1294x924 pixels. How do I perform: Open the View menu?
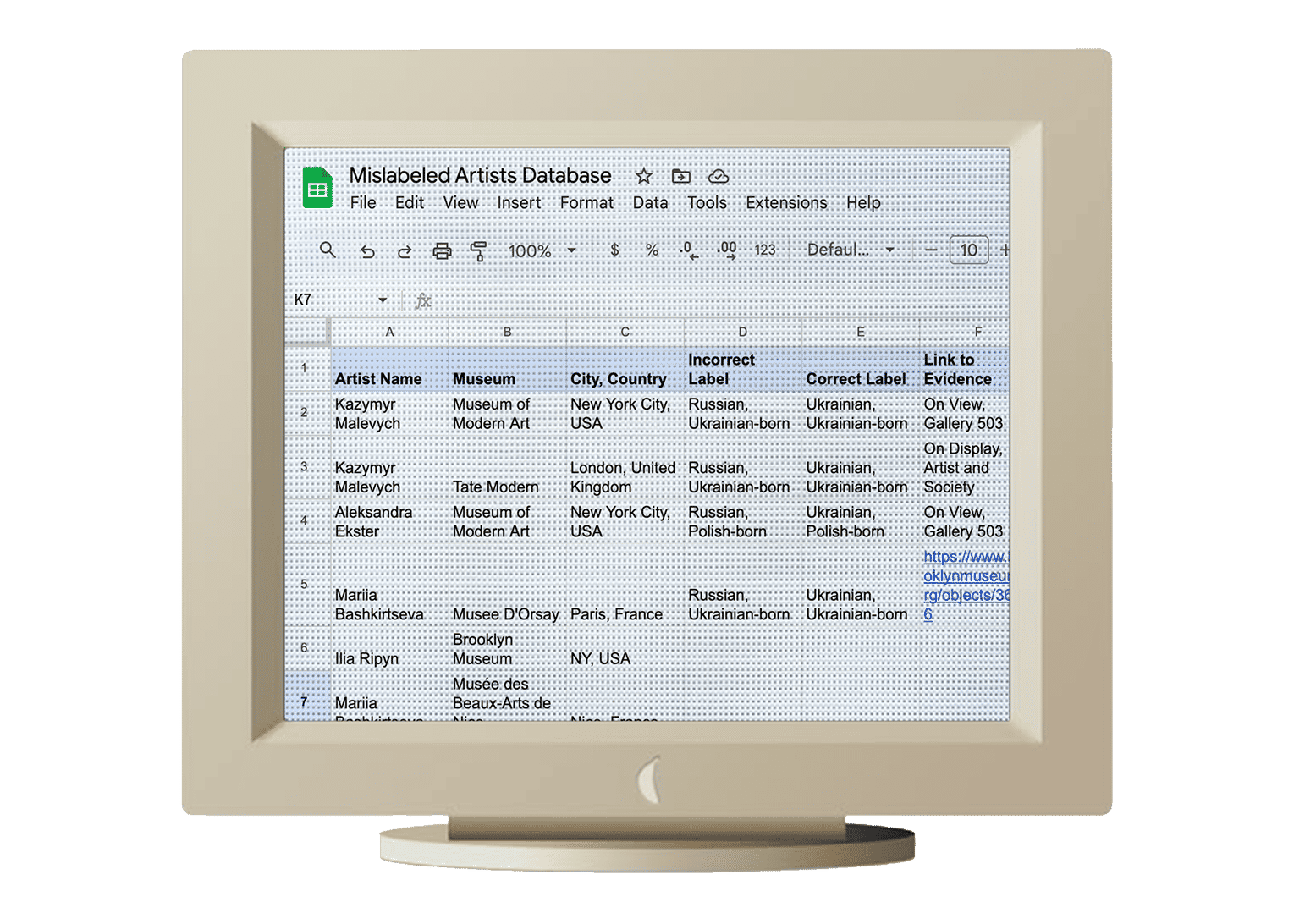[x=460, y=203]
